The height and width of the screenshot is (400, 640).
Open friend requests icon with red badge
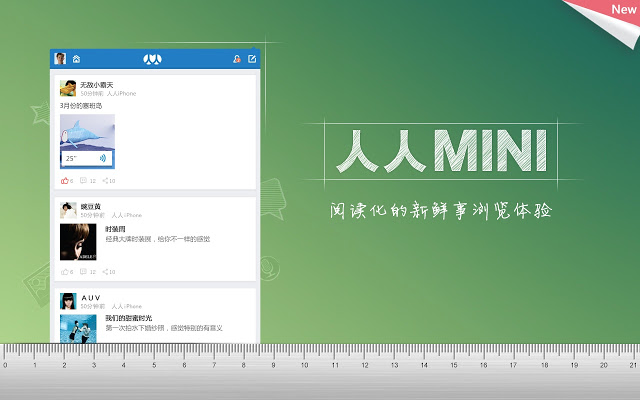(x=237, y=59)
